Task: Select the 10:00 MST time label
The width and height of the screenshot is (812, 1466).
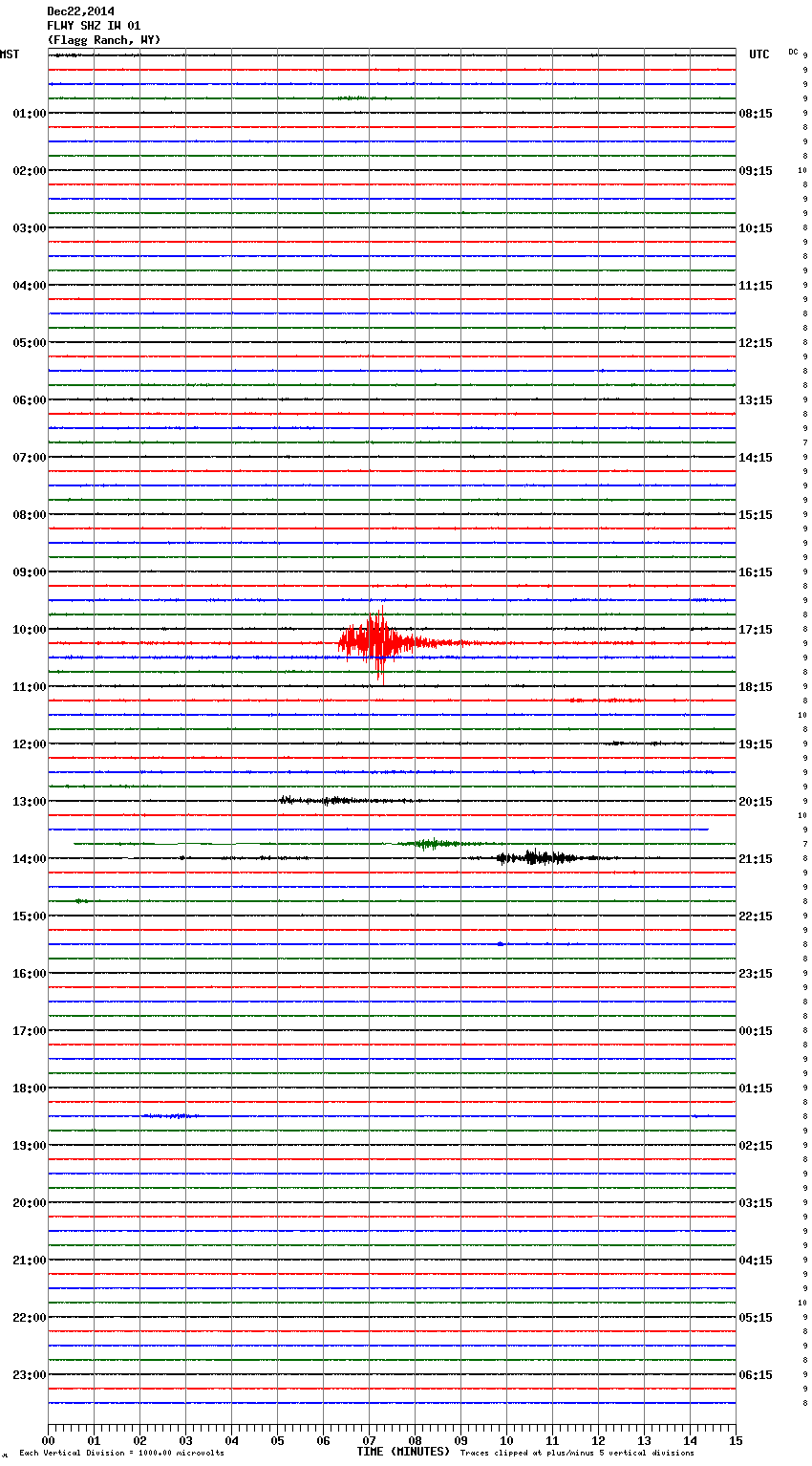Action: pos(29,630)
